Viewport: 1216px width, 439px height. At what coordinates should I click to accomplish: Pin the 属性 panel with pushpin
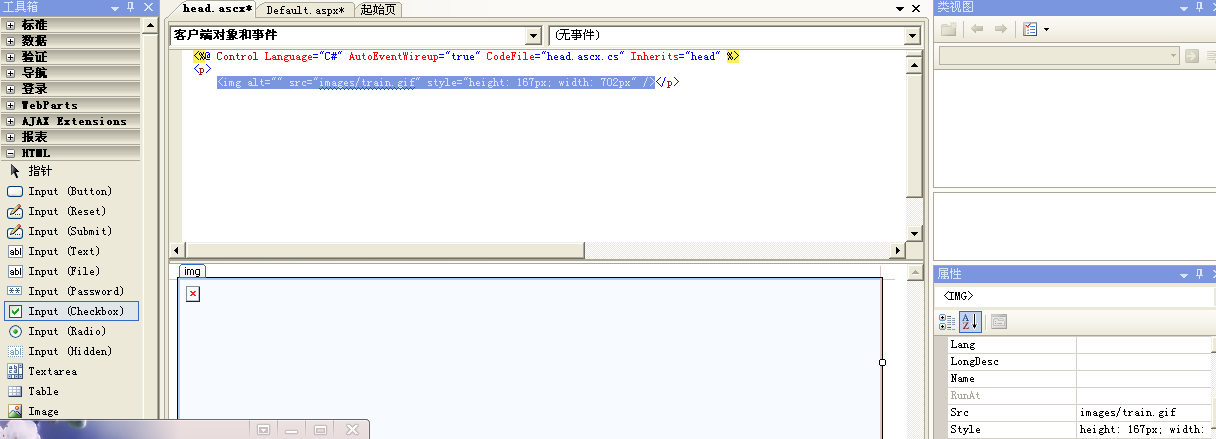click(x=1200, y=273)
